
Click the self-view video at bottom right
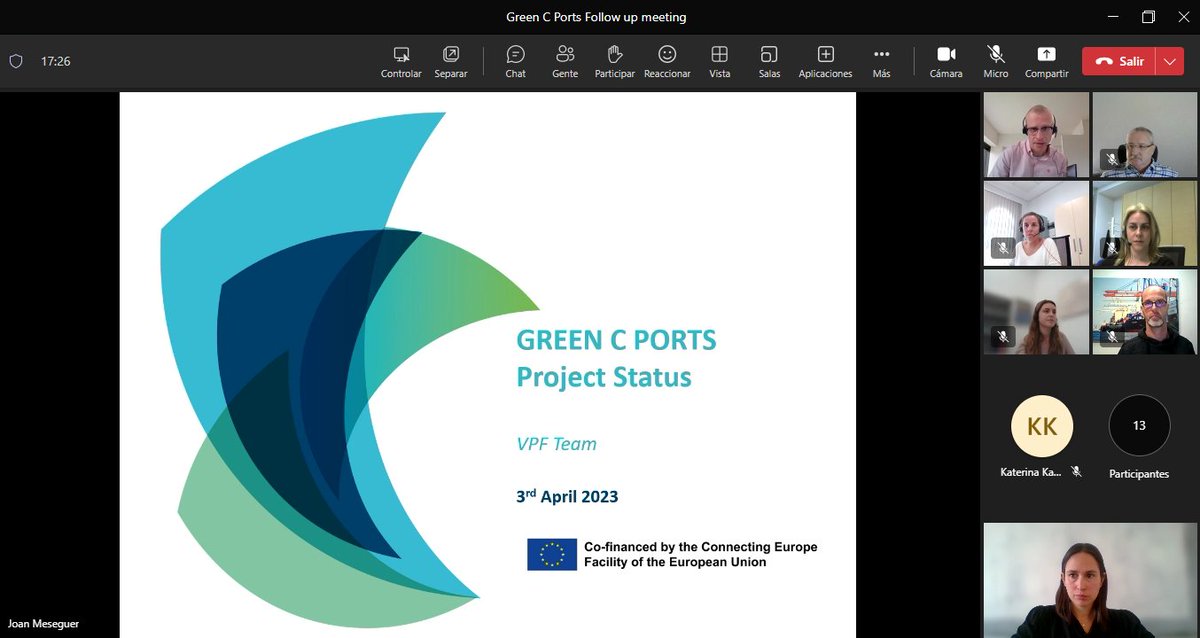click(x=1090, y=580)
